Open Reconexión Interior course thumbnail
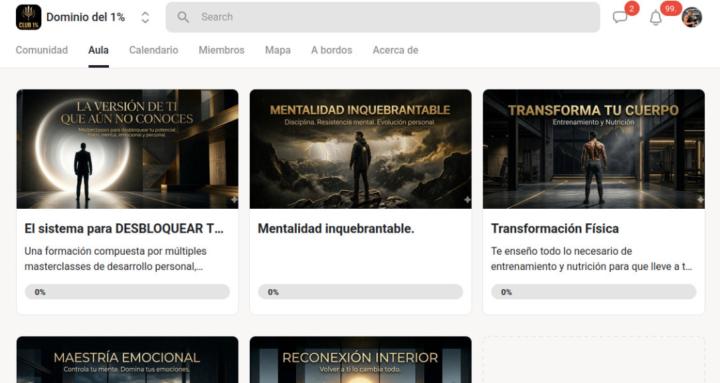Image resolution: width=720 pixels, height=383 pixels. point(360,360)
